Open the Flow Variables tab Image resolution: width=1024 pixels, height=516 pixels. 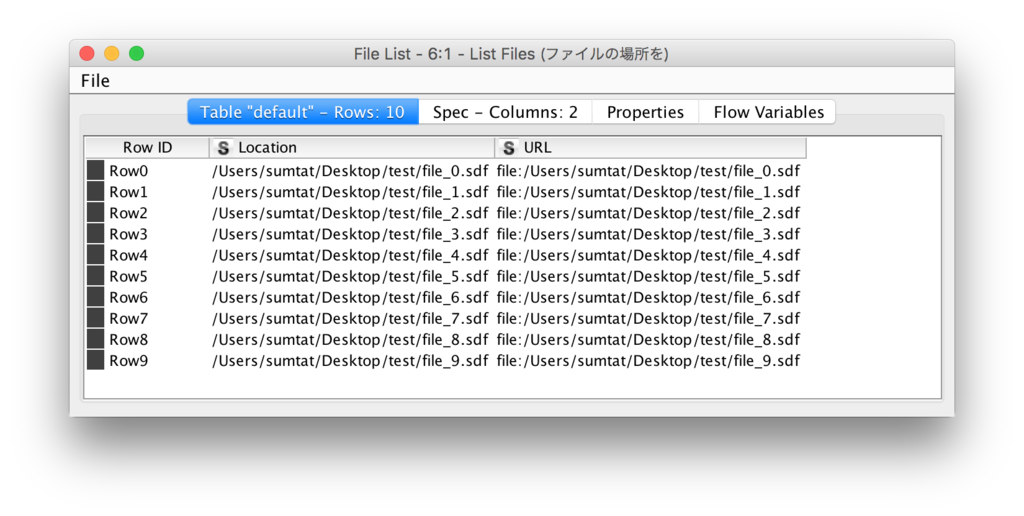point(768,112)
